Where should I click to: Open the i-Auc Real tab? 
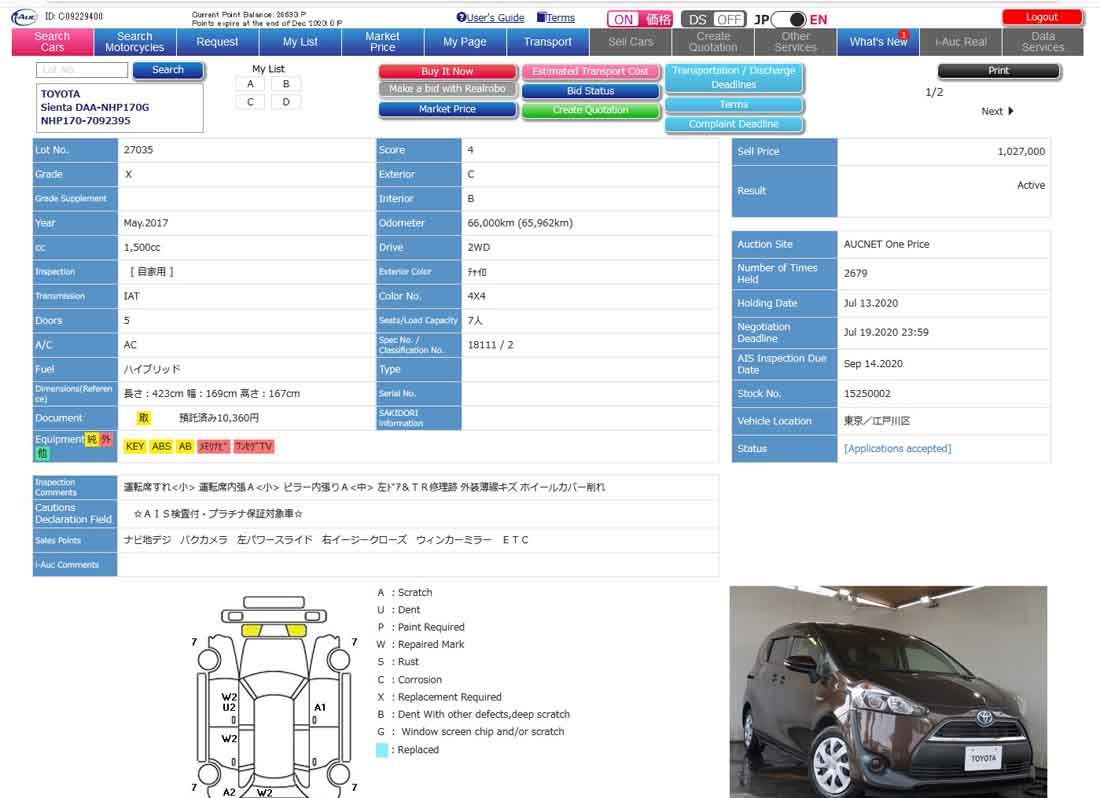[x=960, y=42]
